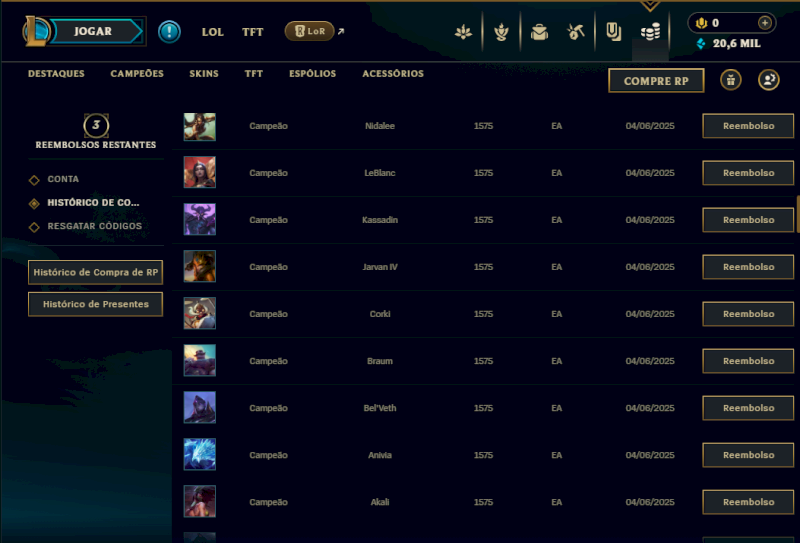800x543 pixels.
Task: Click Reembolso button for Nidalee
Action: click(x=748, y=126)
